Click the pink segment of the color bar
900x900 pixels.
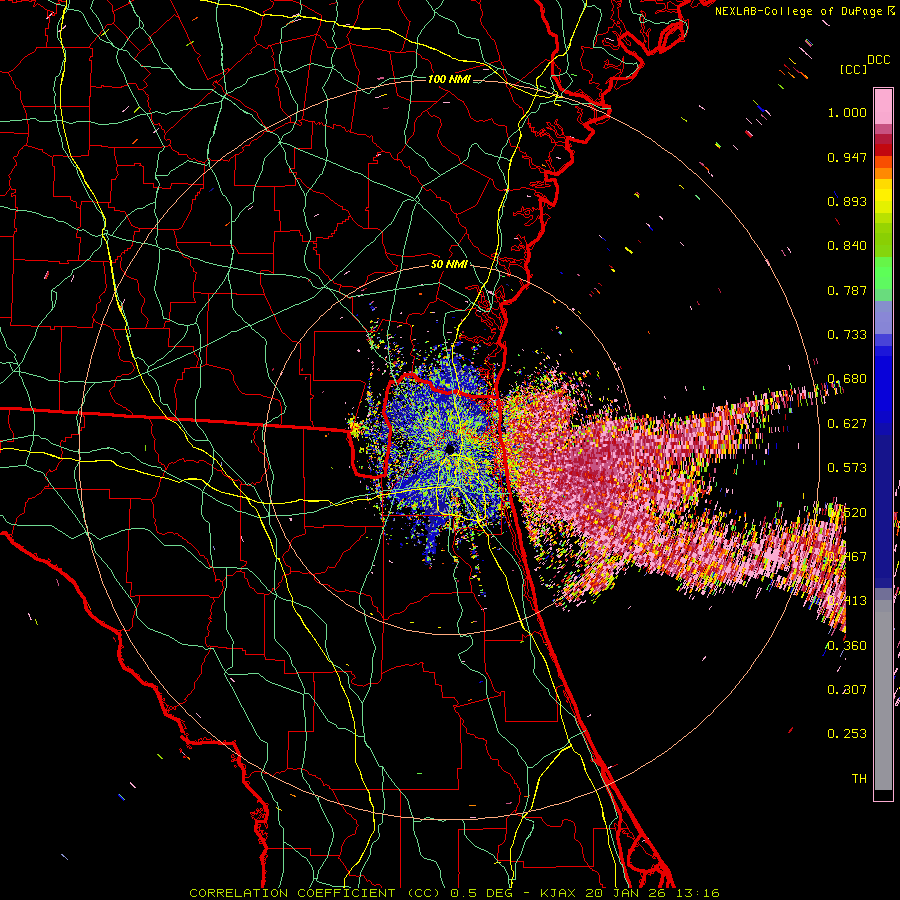[x=883, y=106]
